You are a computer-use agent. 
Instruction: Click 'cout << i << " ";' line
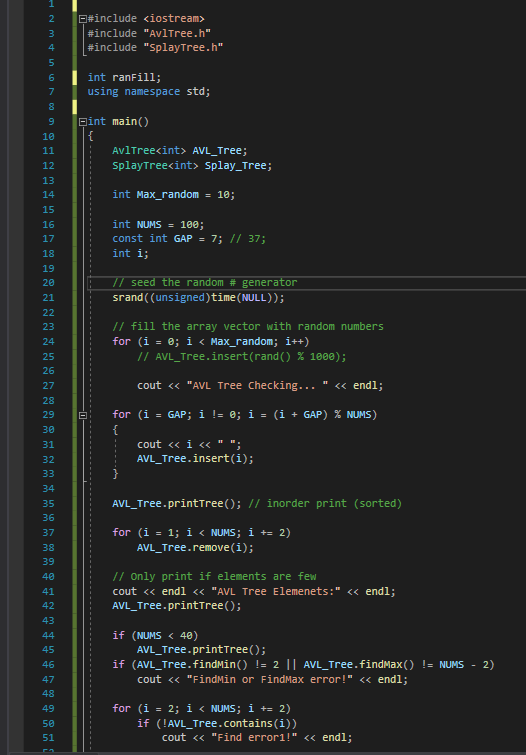[x=189, y=444]
